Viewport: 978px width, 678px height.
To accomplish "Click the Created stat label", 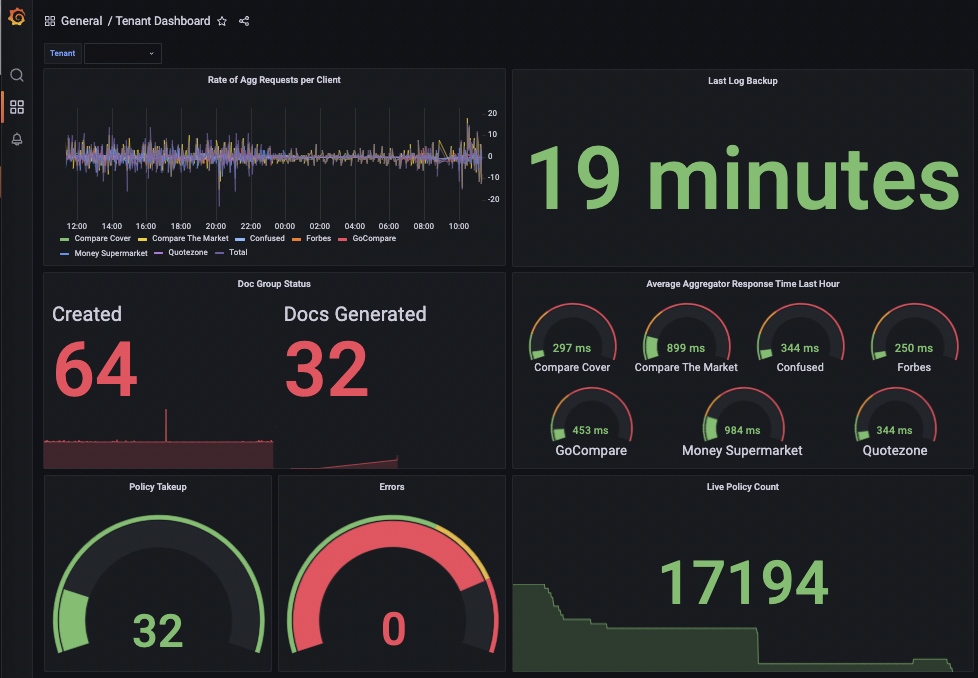I will point(87,314).
